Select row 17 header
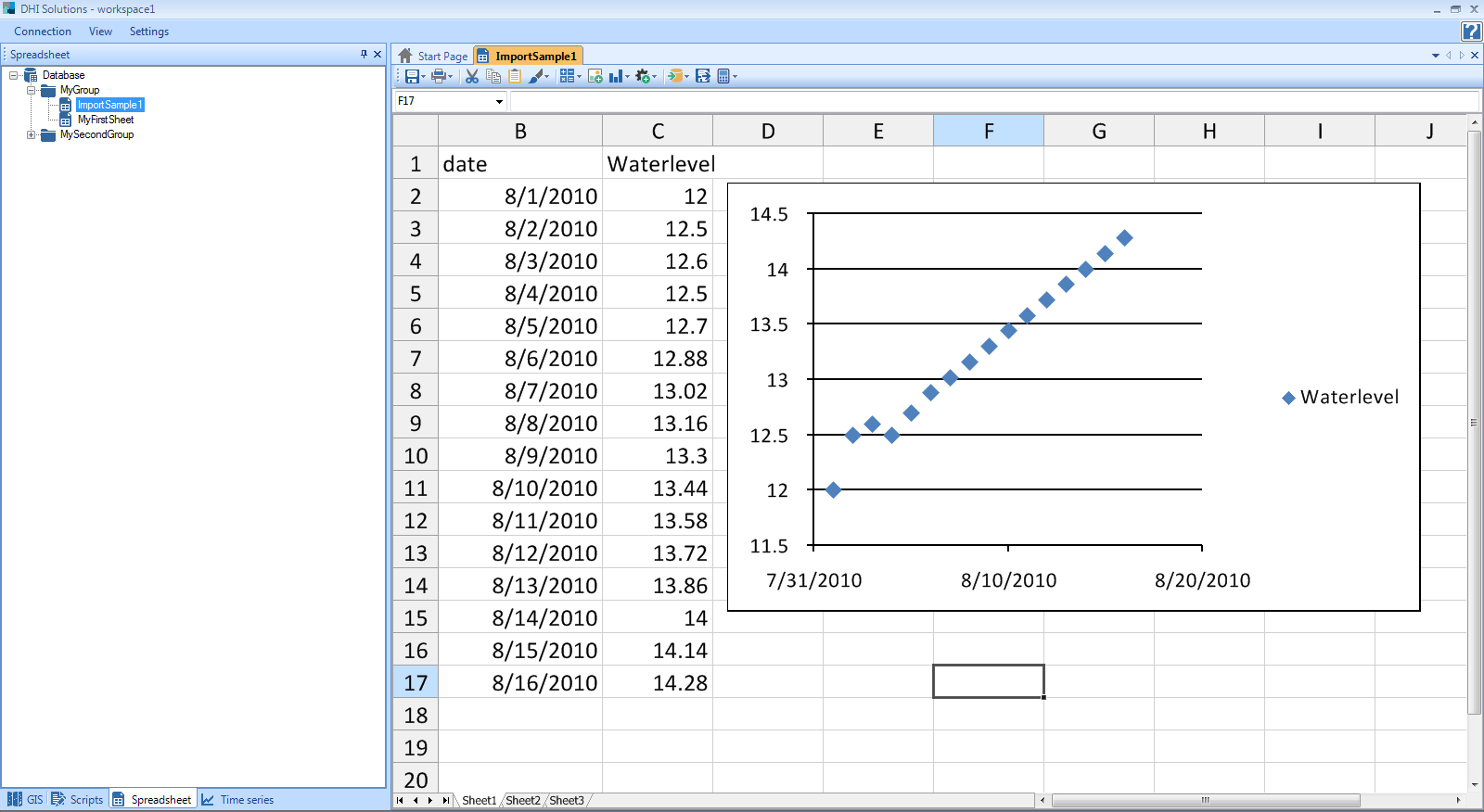1484x812 pixels. coord(416,682)
